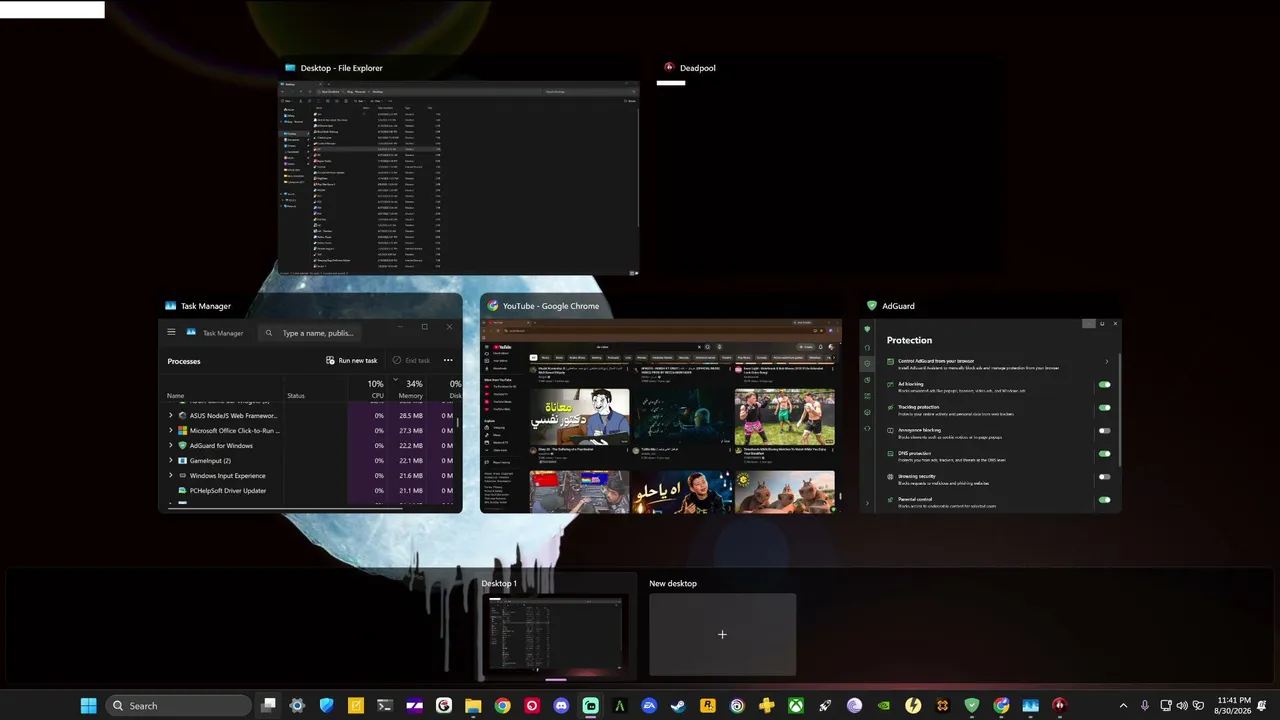Enable Browsing security in AdGuard
The image size is (1280, 720).
pos(1104,476)
